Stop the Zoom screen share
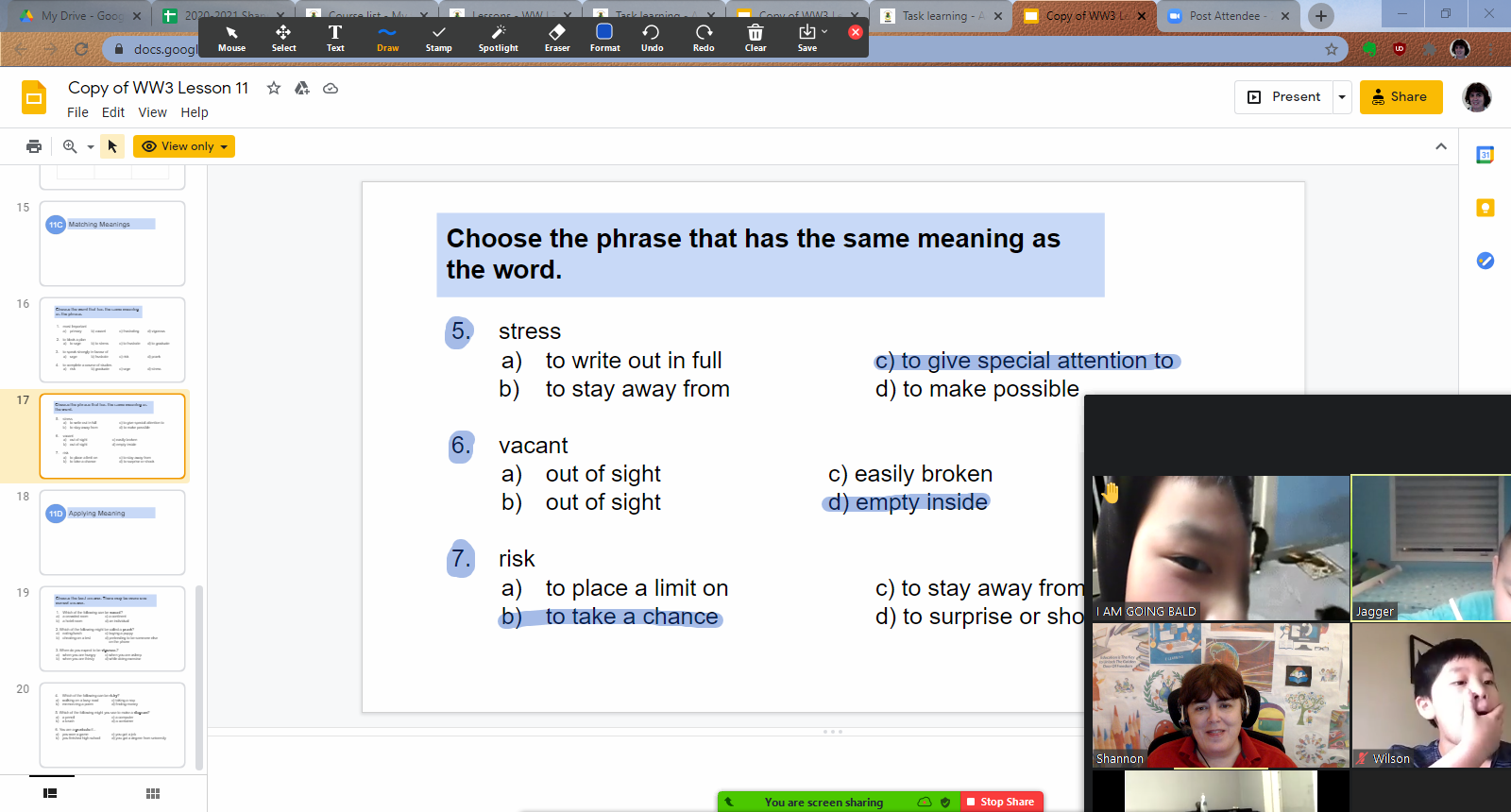 click(1001, 802)
